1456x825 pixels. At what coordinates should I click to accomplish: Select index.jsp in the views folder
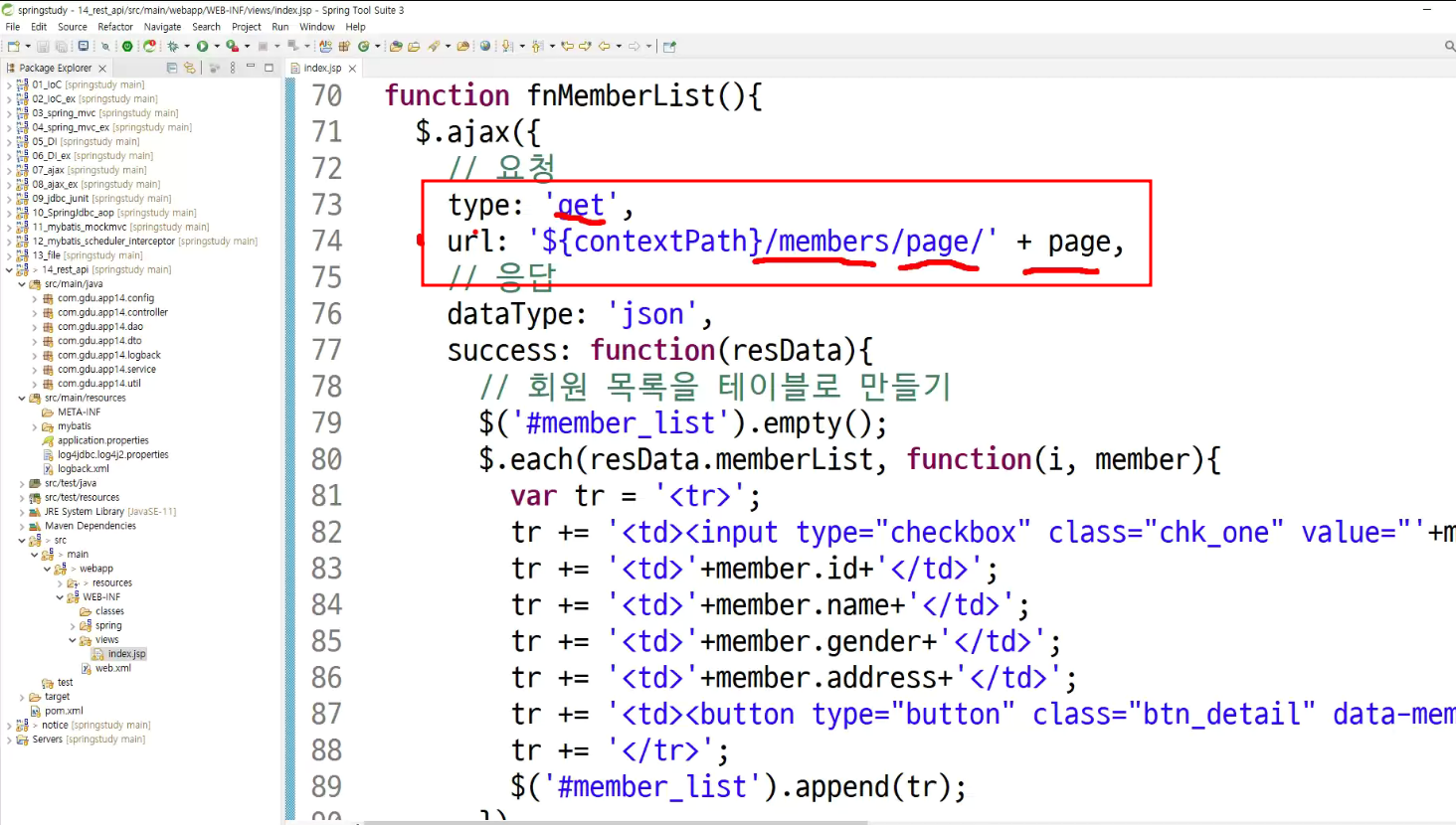pyautogui.click(x=126, y=654)
